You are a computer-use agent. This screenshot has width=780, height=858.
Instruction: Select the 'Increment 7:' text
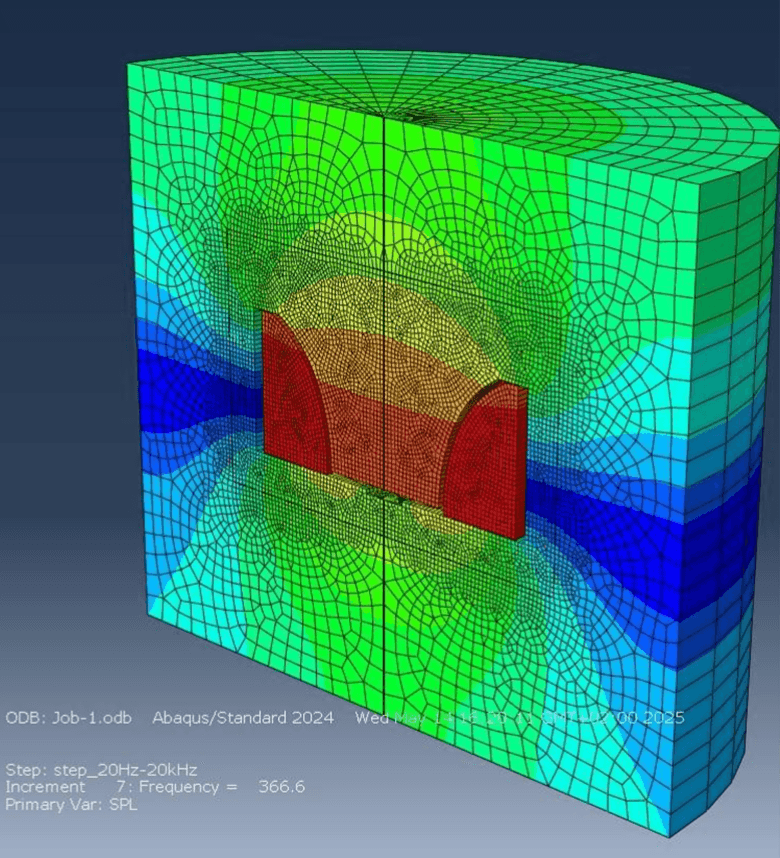(x=70, y=787)
